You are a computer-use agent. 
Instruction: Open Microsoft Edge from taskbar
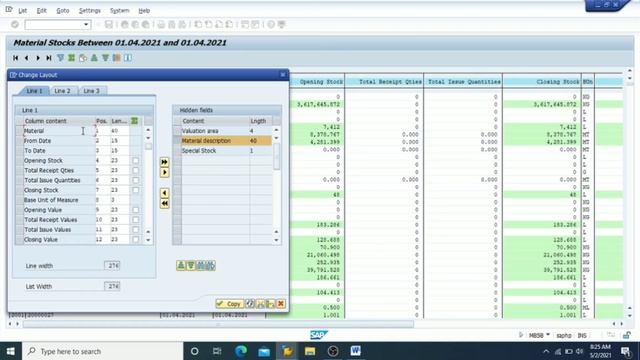[241, 351]
